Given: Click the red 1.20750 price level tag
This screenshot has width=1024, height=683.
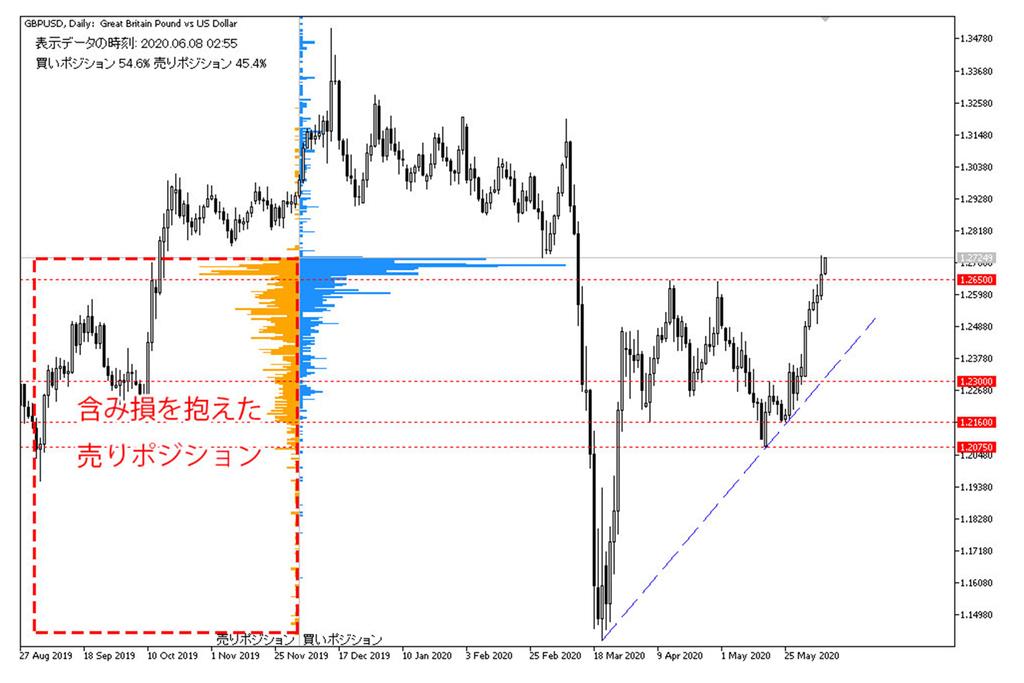Looking at the screenshot, I should pos(975,447).
